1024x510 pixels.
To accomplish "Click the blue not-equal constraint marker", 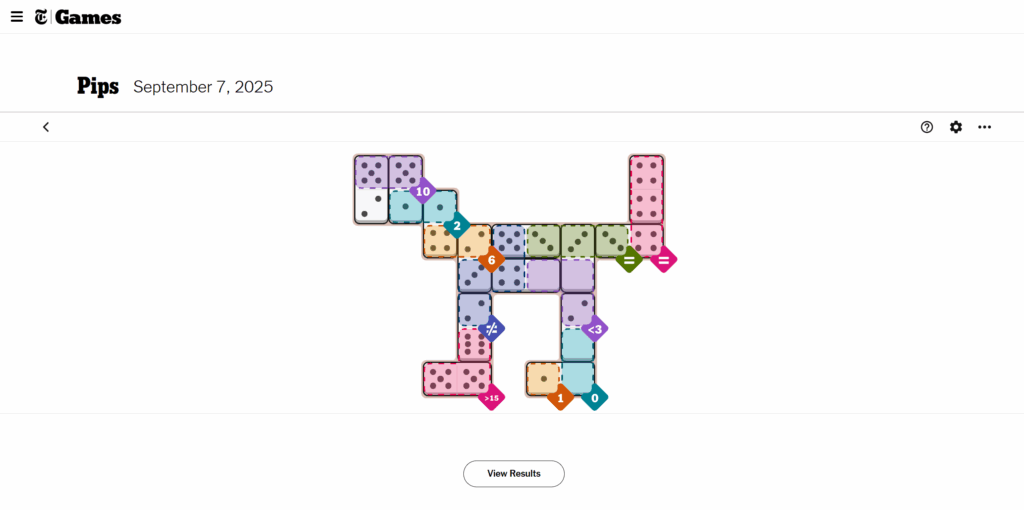I will pyautogui.click(x=491, y=328).
